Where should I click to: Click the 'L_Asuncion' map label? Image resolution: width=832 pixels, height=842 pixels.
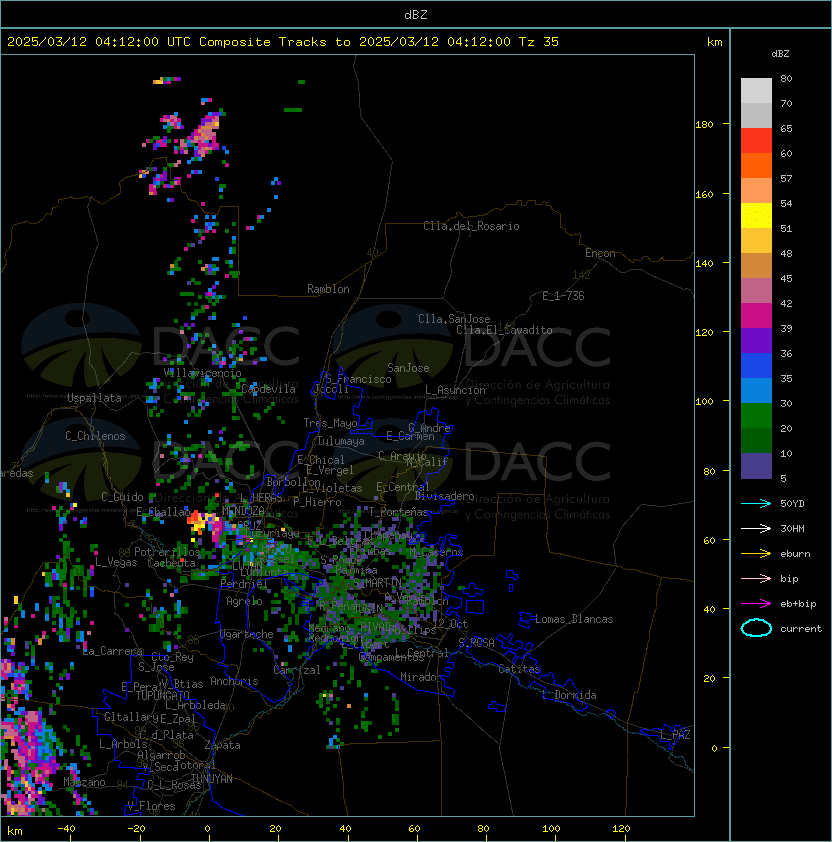[x=455, y=390]
